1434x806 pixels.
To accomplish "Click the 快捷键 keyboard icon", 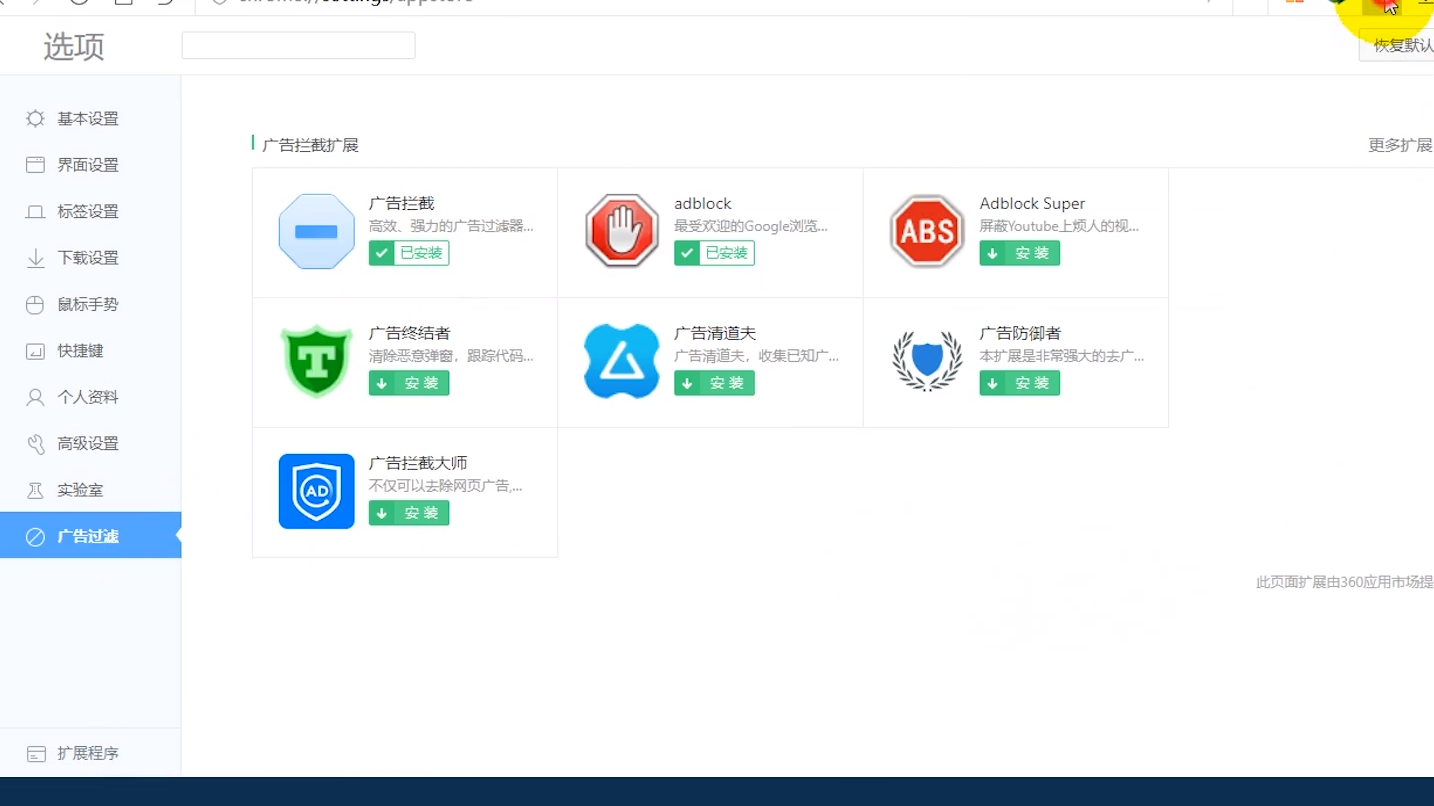I will [35, 351].
